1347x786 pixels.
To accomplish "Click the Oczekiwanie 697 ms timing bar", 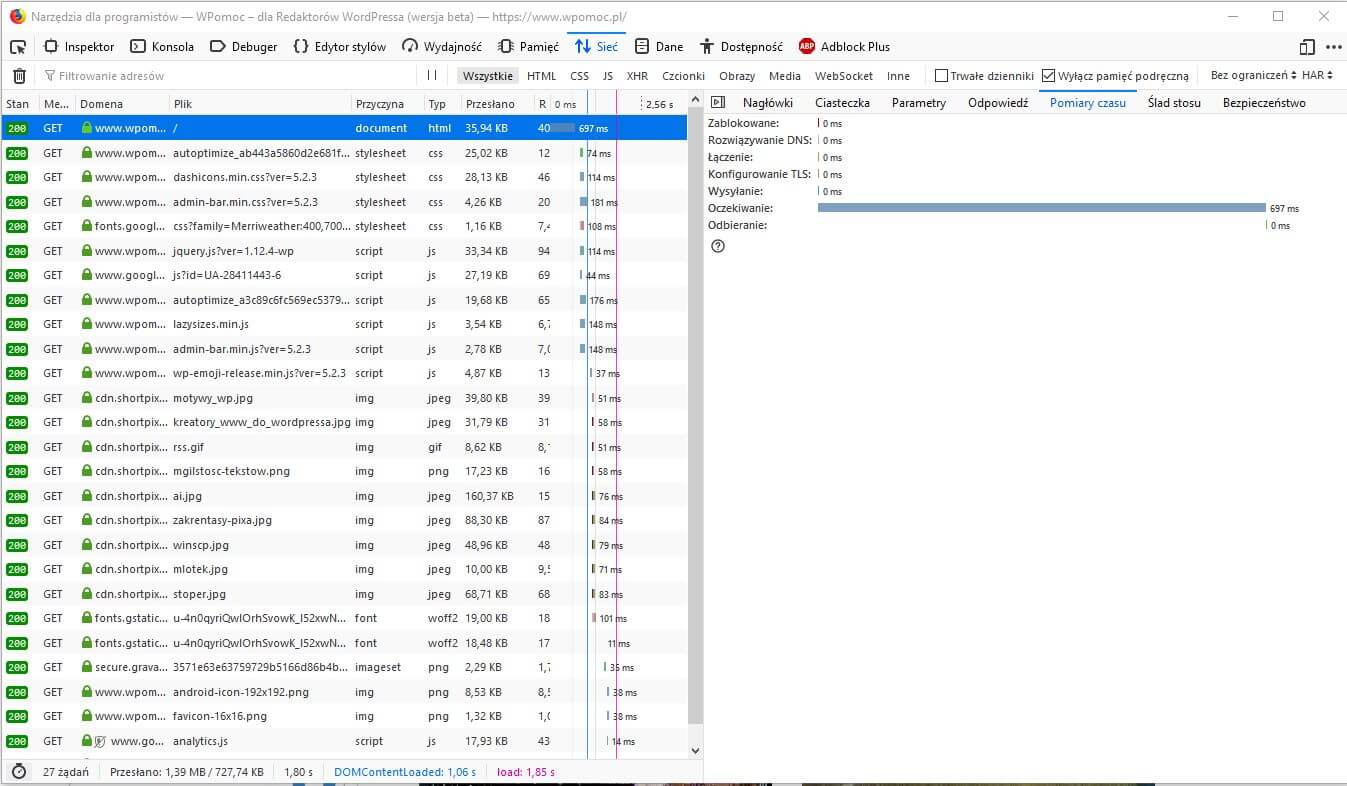I will [x=1042, y=208].
